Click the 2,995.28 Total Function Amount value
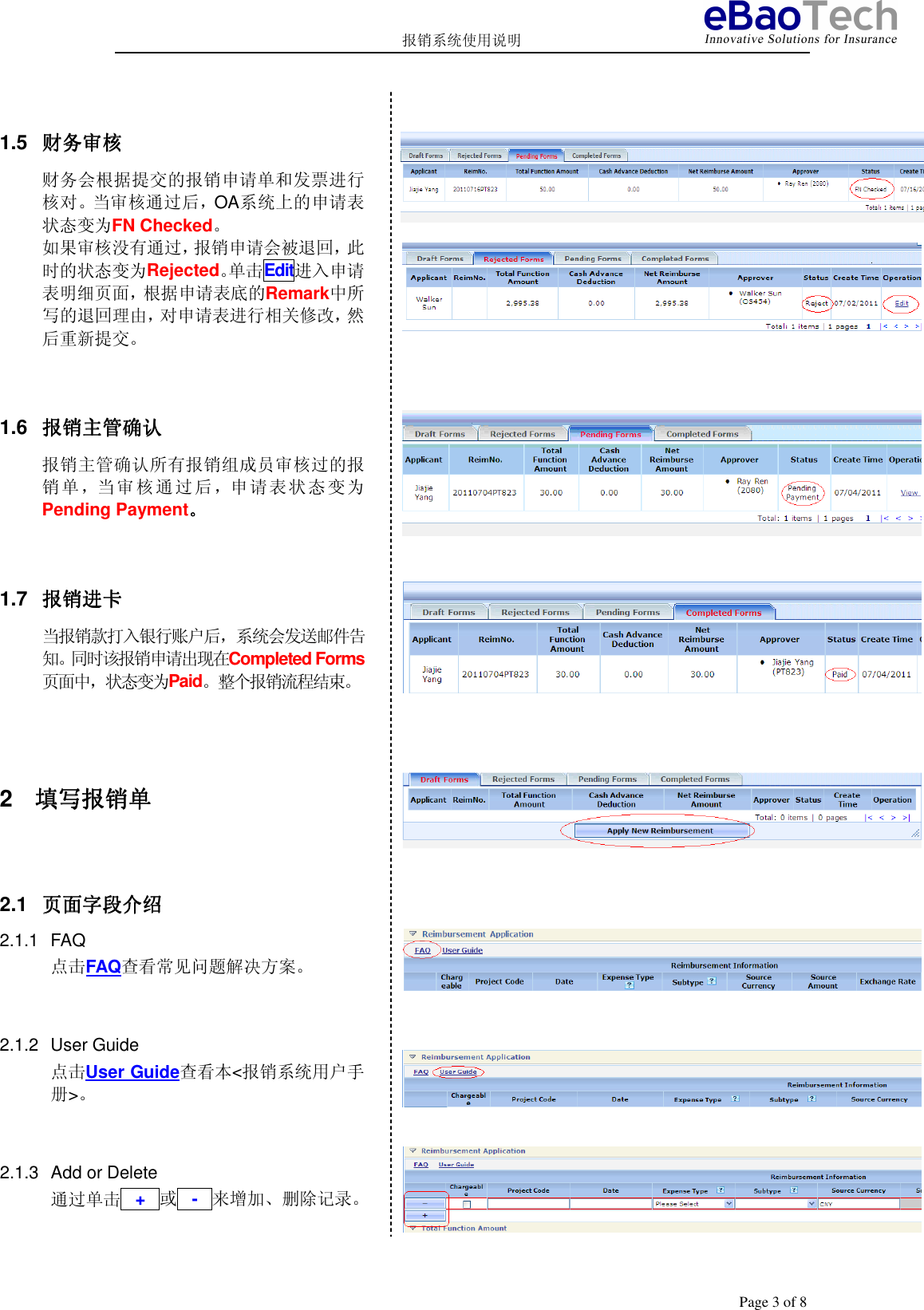924x1310 pixels. (523, 303)
